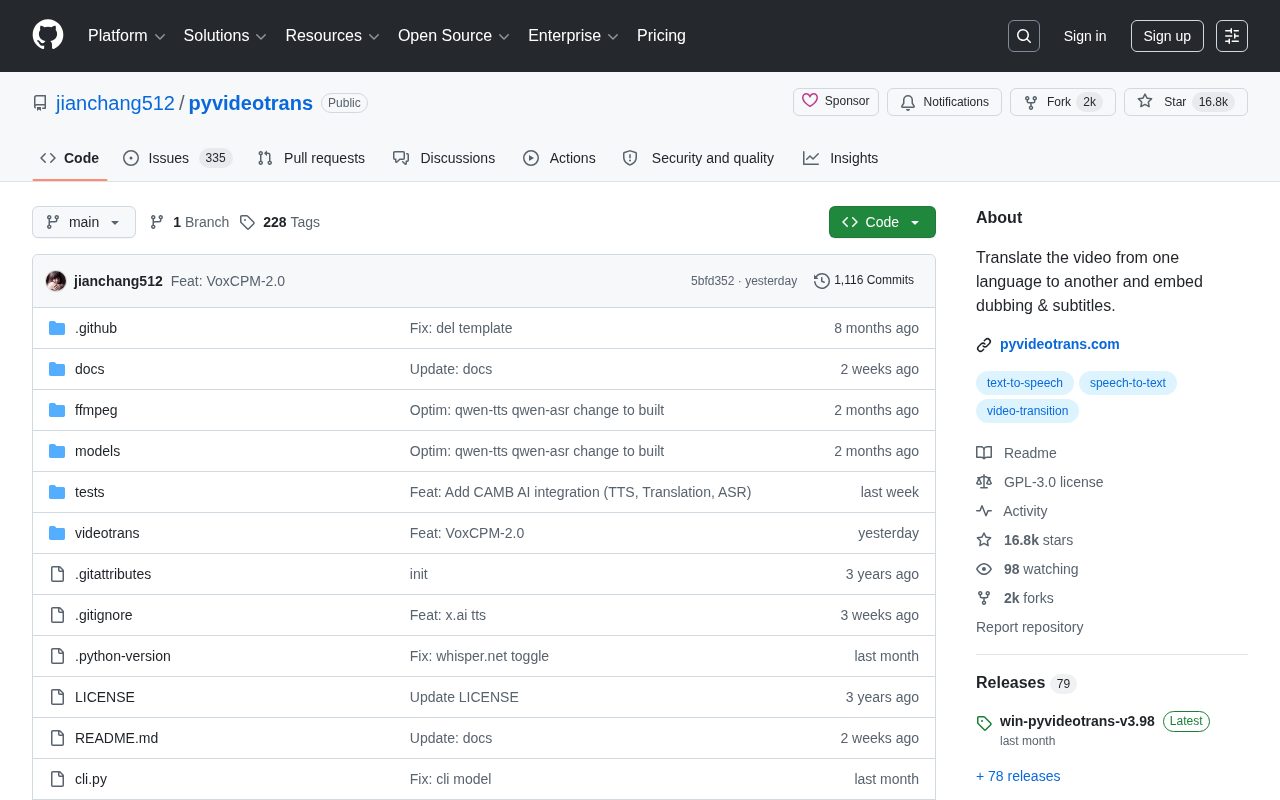View the 1 Branch link
The height and width of the screenshot is (800, 1280).
pos(189,222)
